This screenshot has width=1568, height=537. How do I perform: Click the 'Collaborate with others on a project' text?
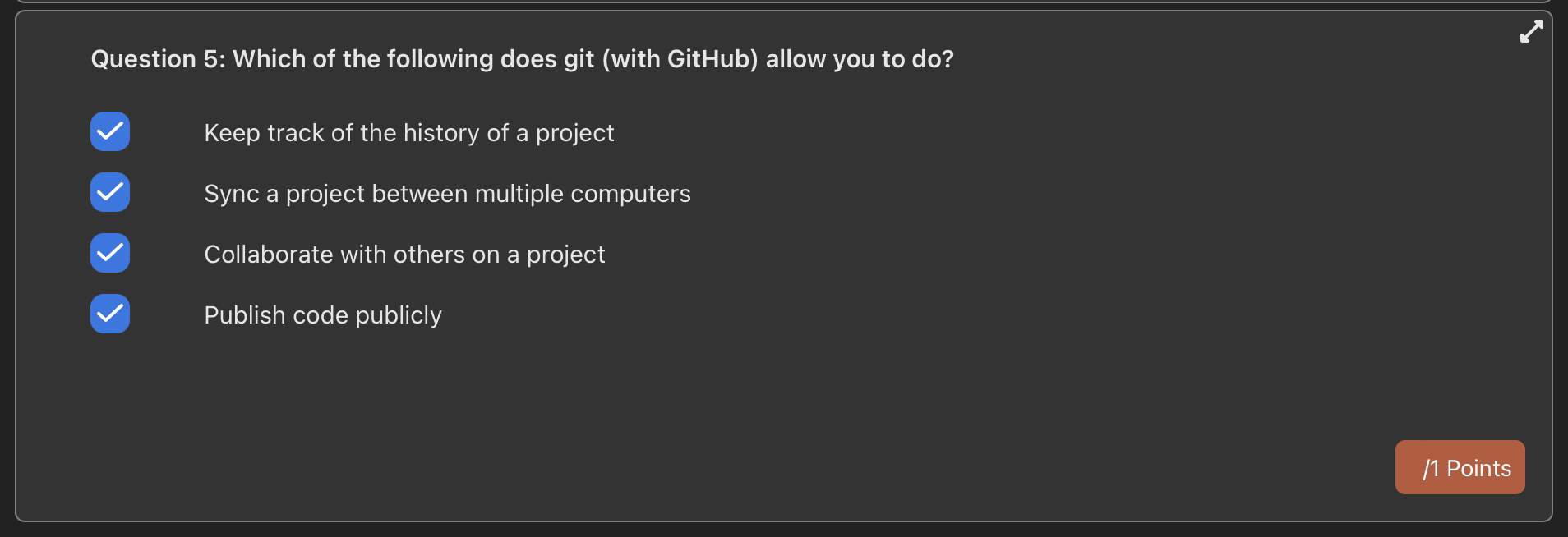[x=404, y=254]
